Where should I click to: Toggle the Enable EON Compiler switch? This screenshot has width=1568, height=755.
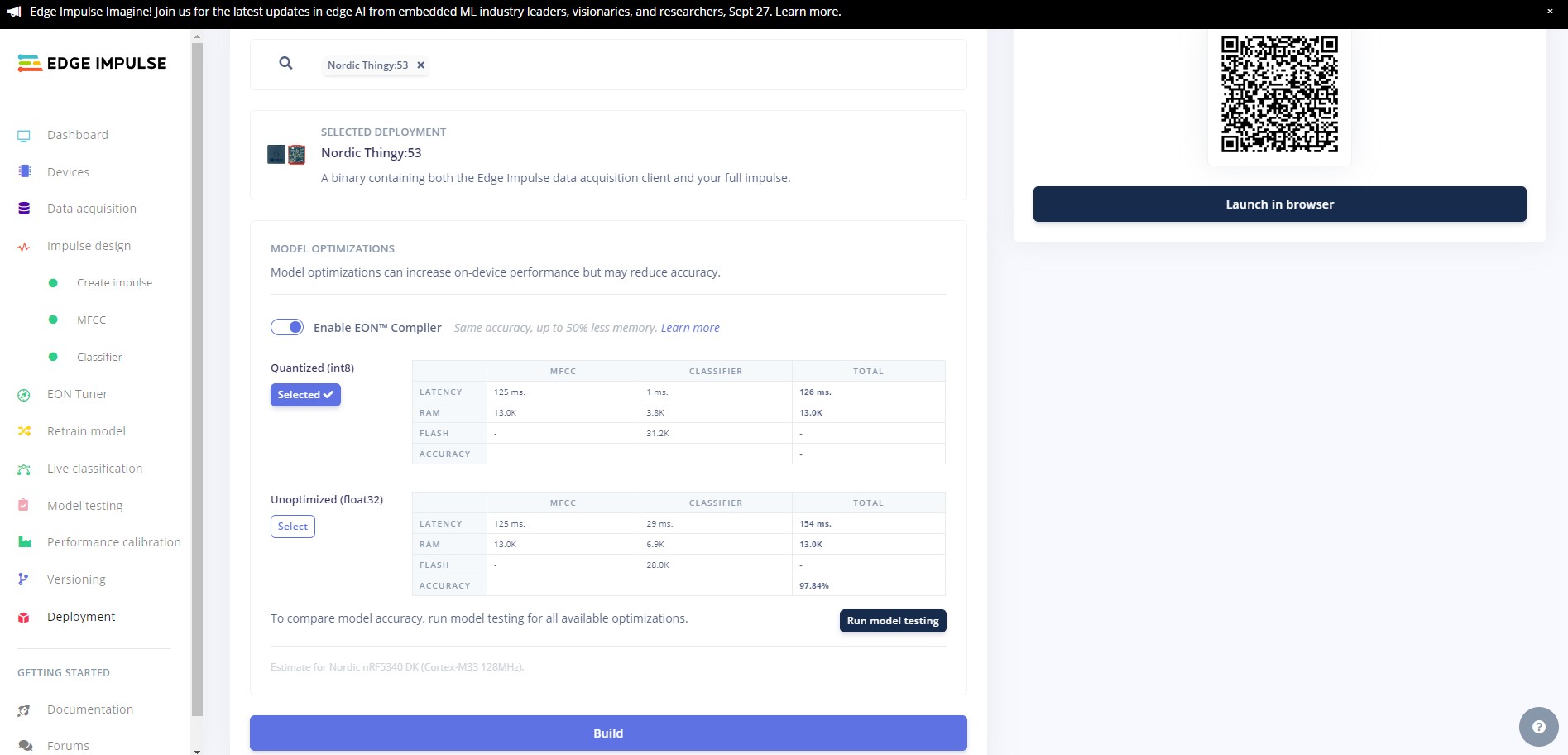(287, 327)
